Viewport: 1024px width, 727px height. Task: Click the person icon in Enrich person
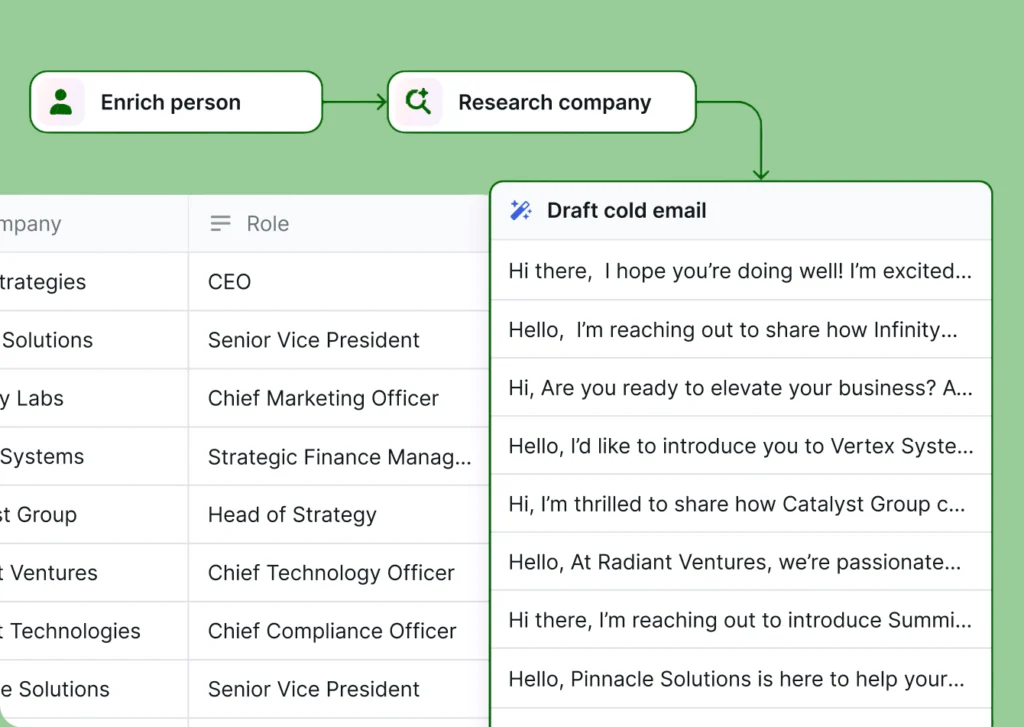[61, 102]
